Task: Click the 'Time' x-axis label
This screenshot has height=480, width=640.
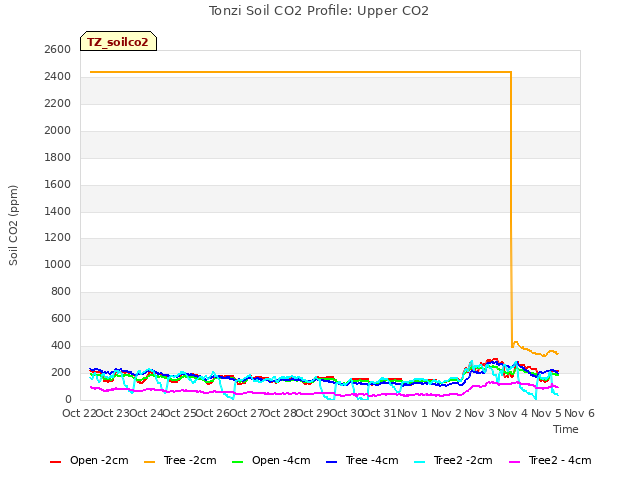Action: (x=566, y=429)
